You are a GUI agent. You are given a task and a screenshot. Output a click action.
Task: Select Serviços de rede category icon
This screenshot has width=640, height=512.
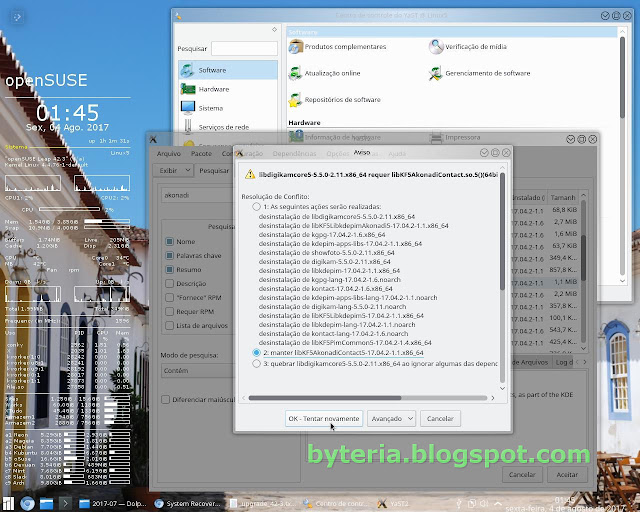[188, 127]
